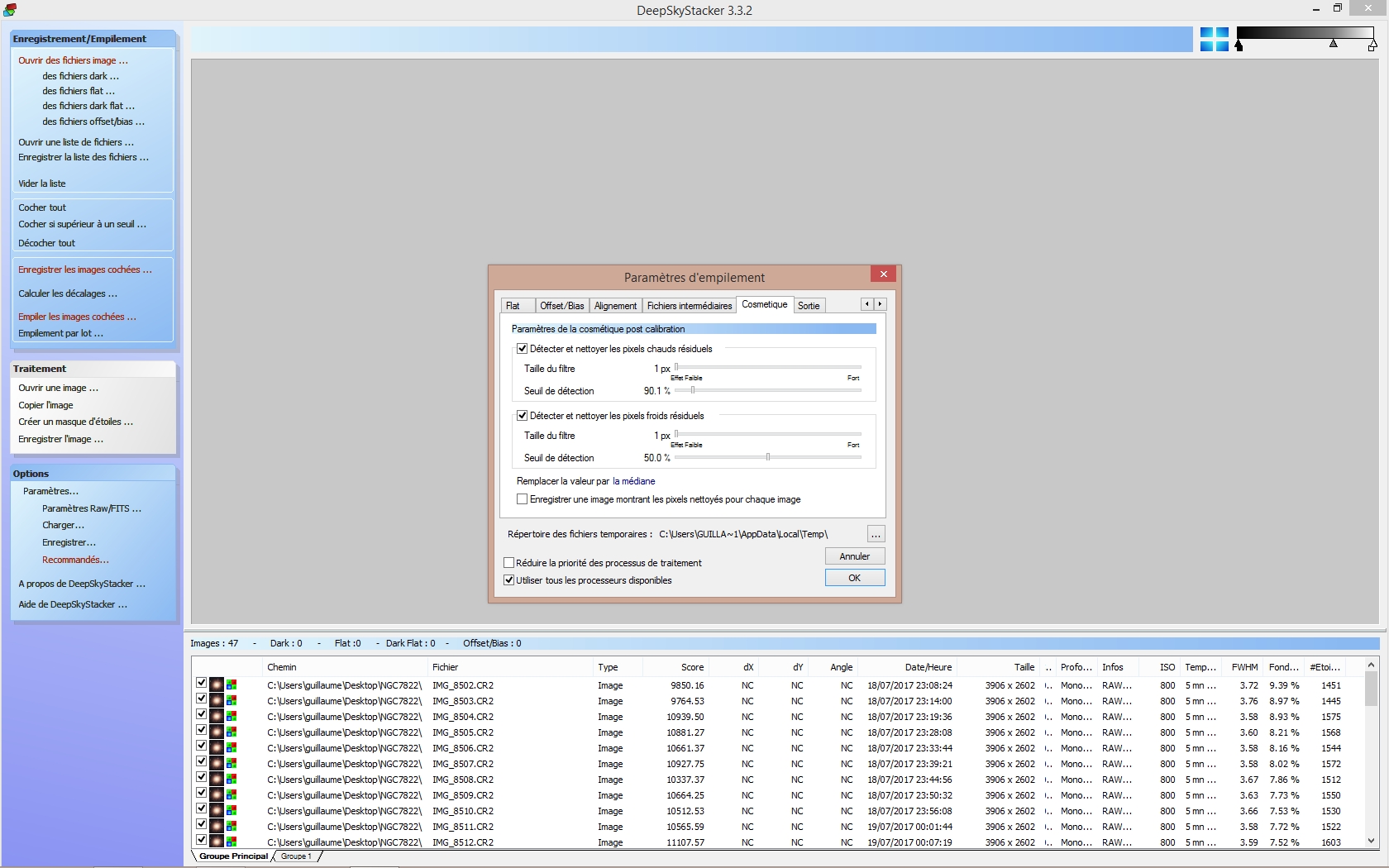1389x868 pixels.
Task: Click the RGB color icon for IMG_8507.CR2
Action: tap(231, 764)
